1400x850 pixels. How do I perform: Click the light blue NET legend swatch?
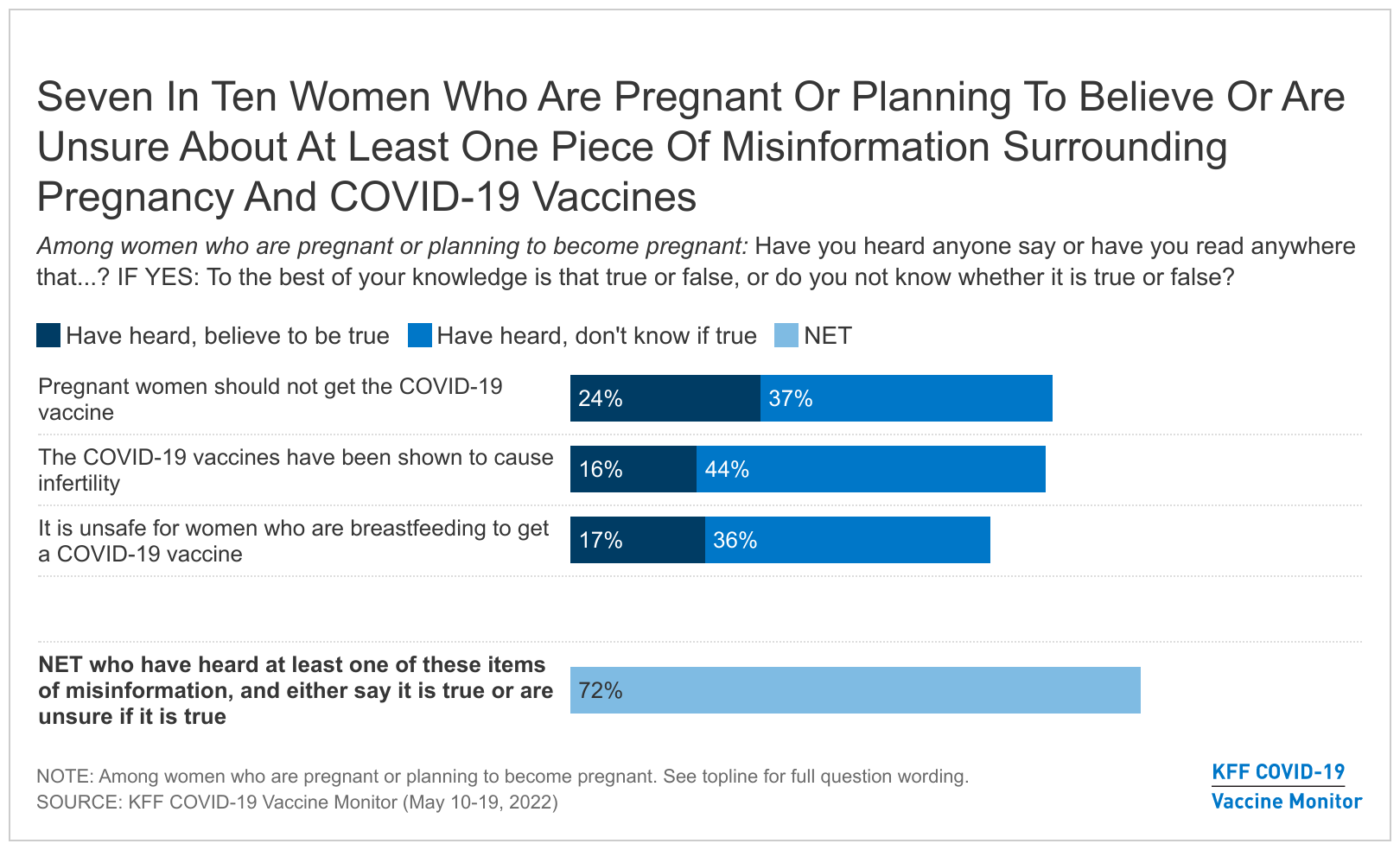point(786,335)
